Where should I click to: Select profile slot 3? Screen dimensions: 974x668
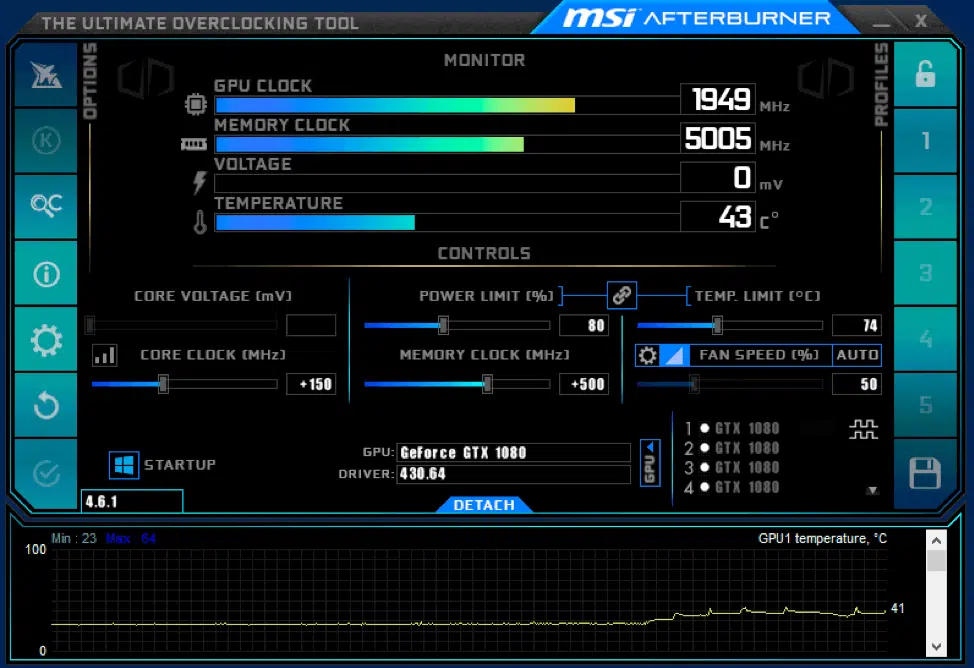(925, 273)
